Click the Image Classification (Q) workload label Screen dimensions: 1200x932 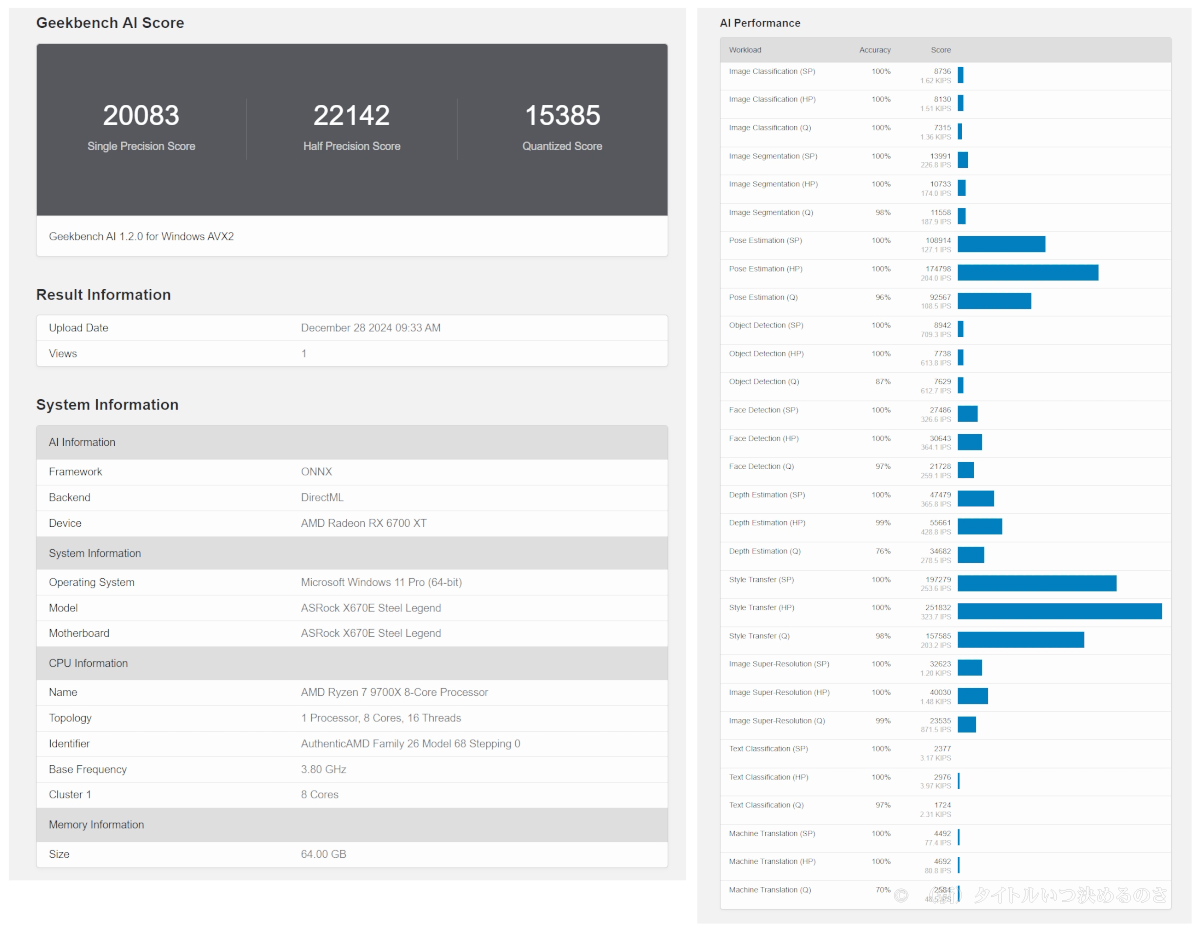point(770,128)
